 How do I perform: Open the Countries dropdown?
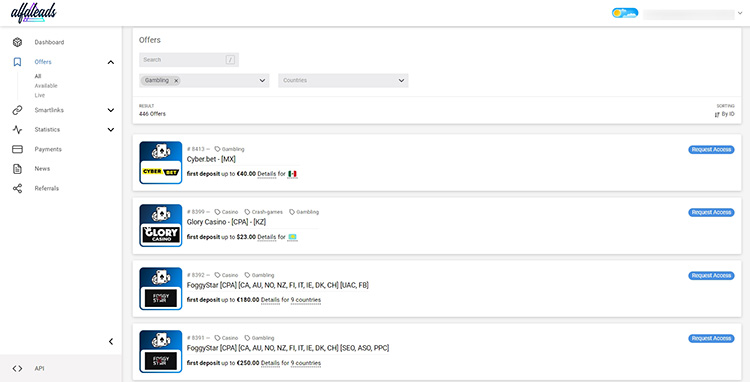point(343,80)
